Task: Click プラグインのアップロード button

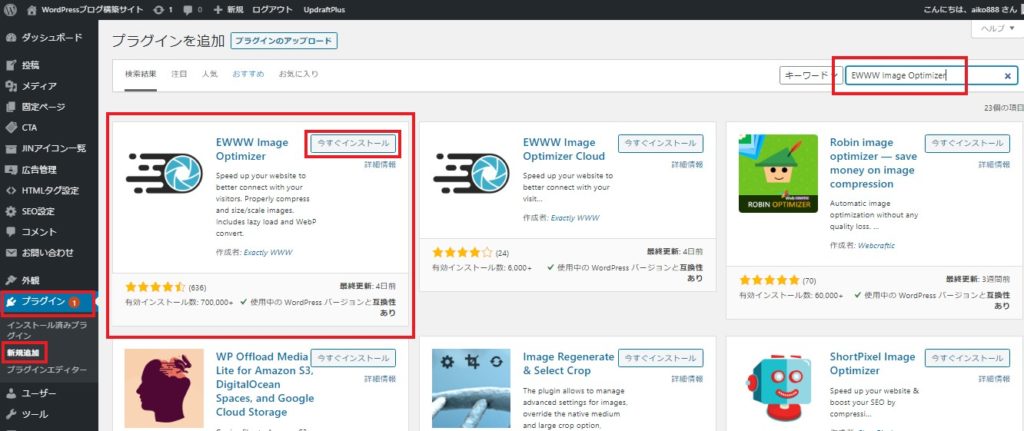Action: point(283,41)
